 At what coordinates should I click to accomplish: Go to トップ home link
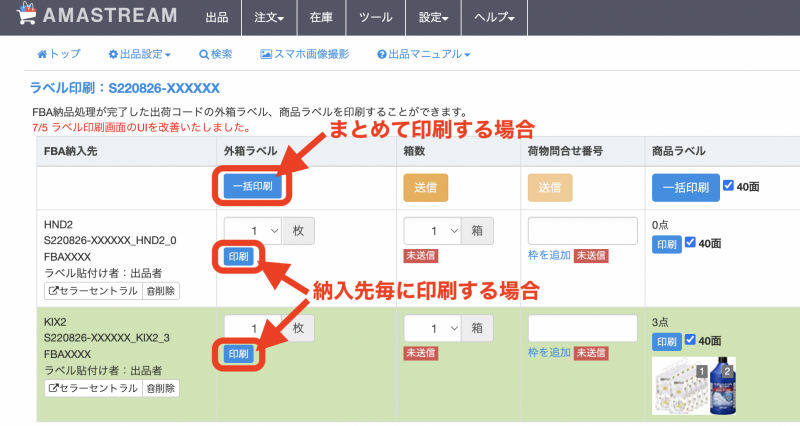pyautogui.click(x=59, y=54)
